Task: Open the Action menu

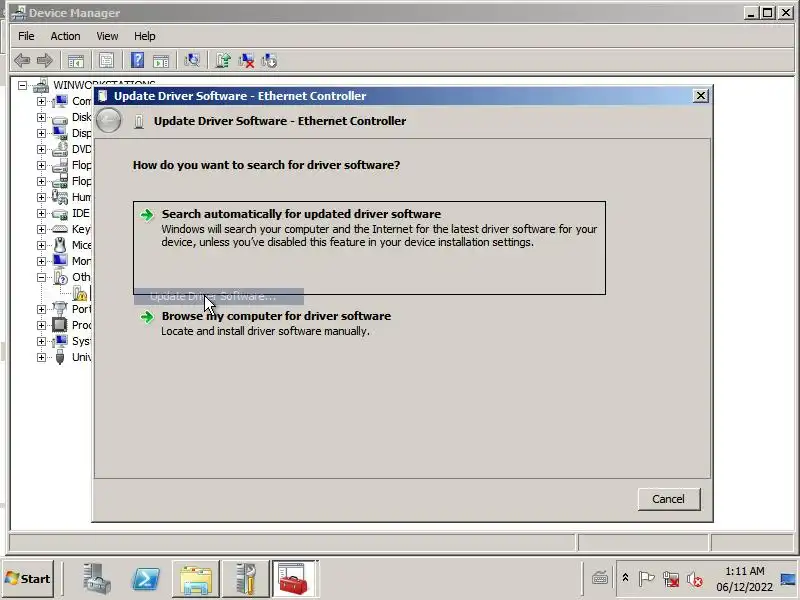Action: (65, 36)
